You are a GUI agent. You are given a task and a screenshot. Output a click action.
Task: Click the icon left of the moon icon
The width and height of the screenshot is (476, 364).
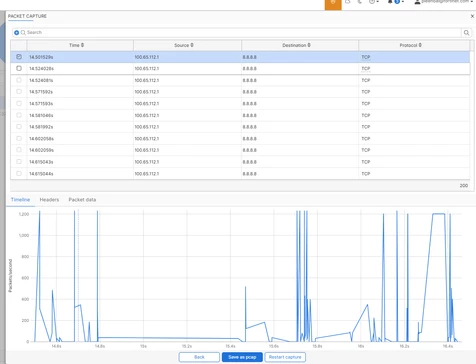pyautogui.click(x=348, y=2)
